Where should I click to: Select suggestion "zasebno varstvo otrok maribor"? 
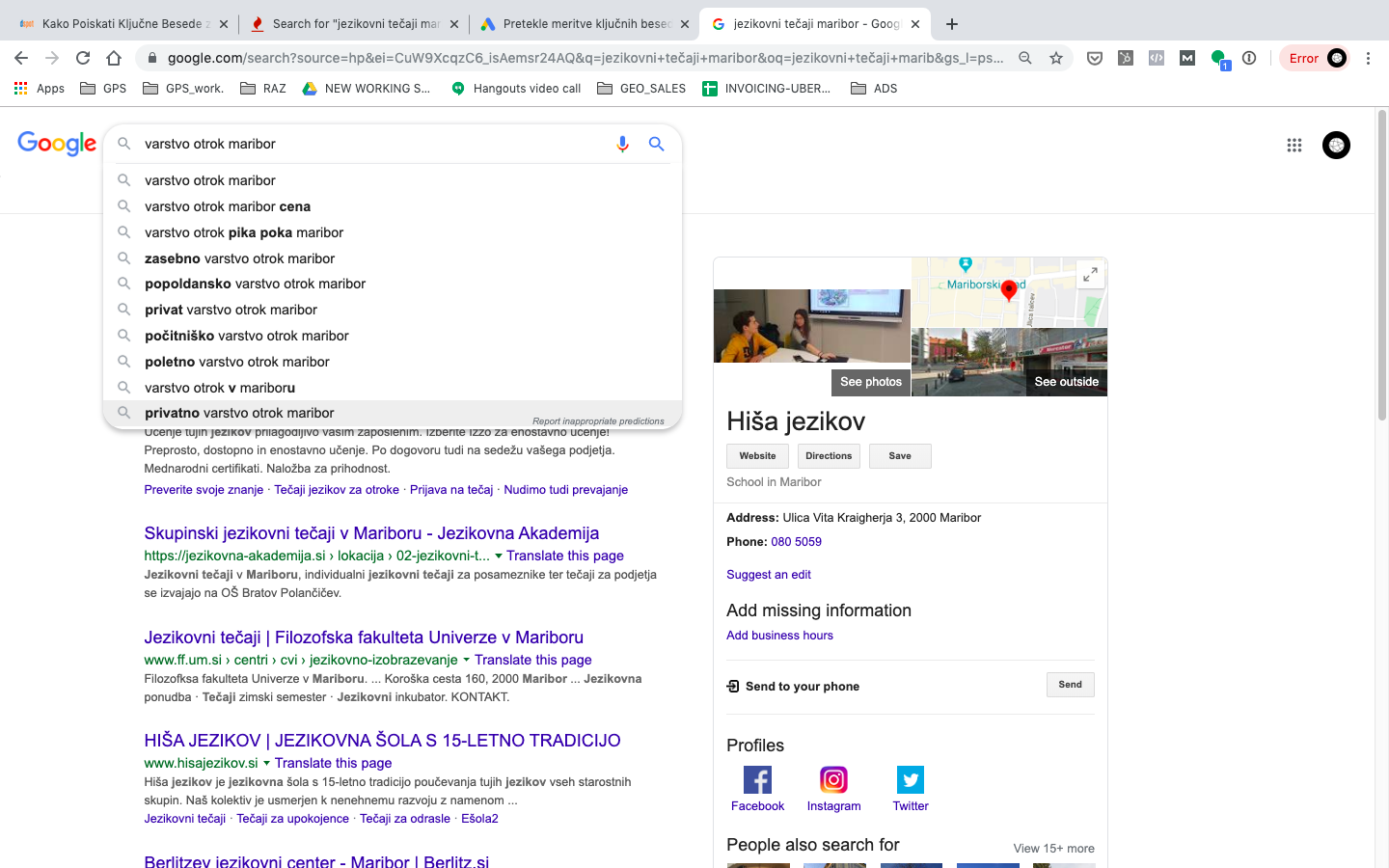point(393,258)
